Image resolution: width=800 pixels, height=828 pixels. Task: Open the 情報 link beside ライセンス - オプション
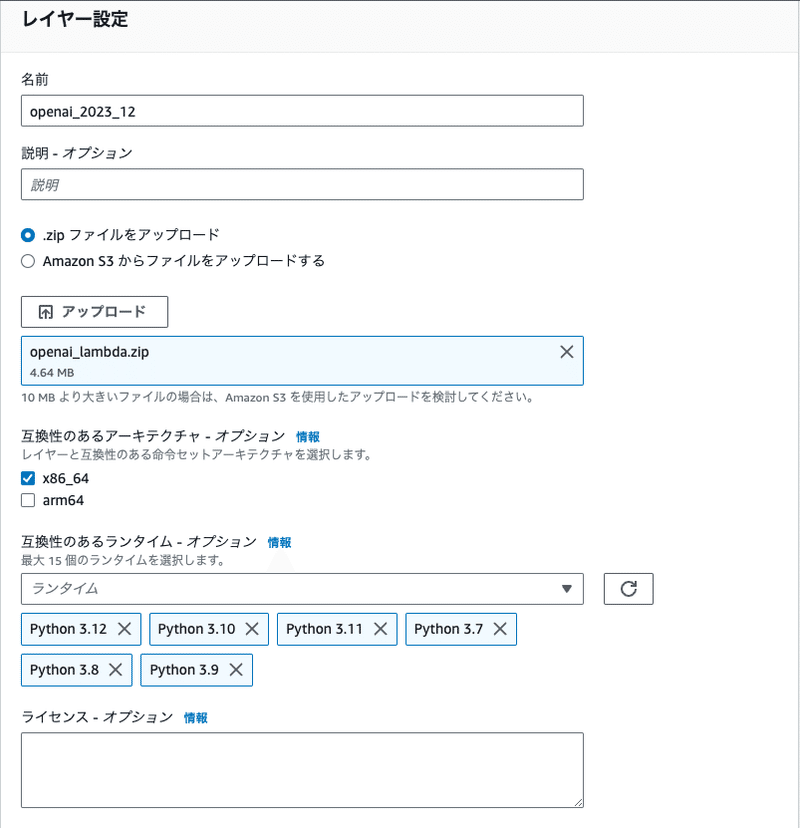(197, 717)
